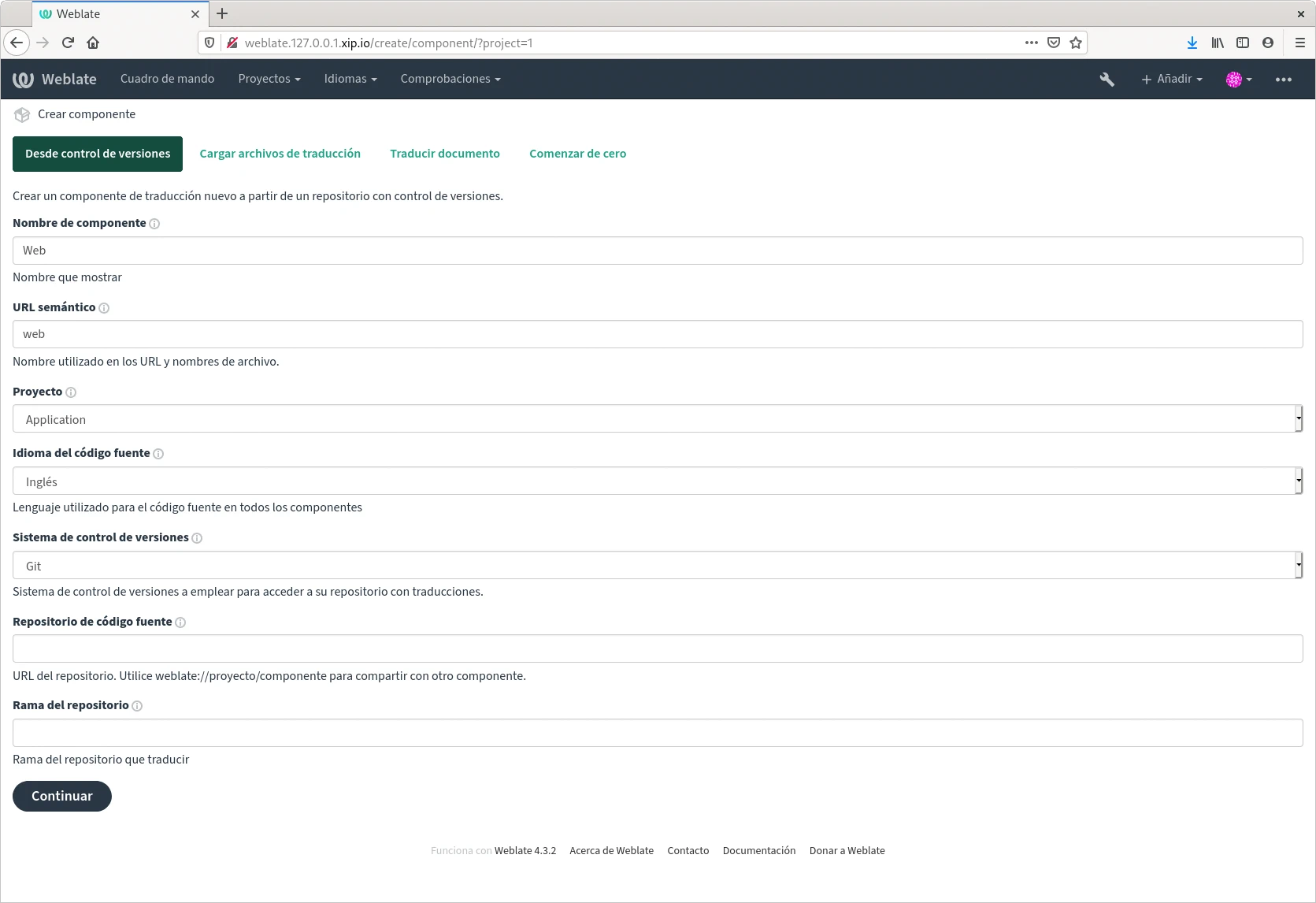Open the user avatar menu
The width and height of the screenshot is (1316, 903).
1238,79
